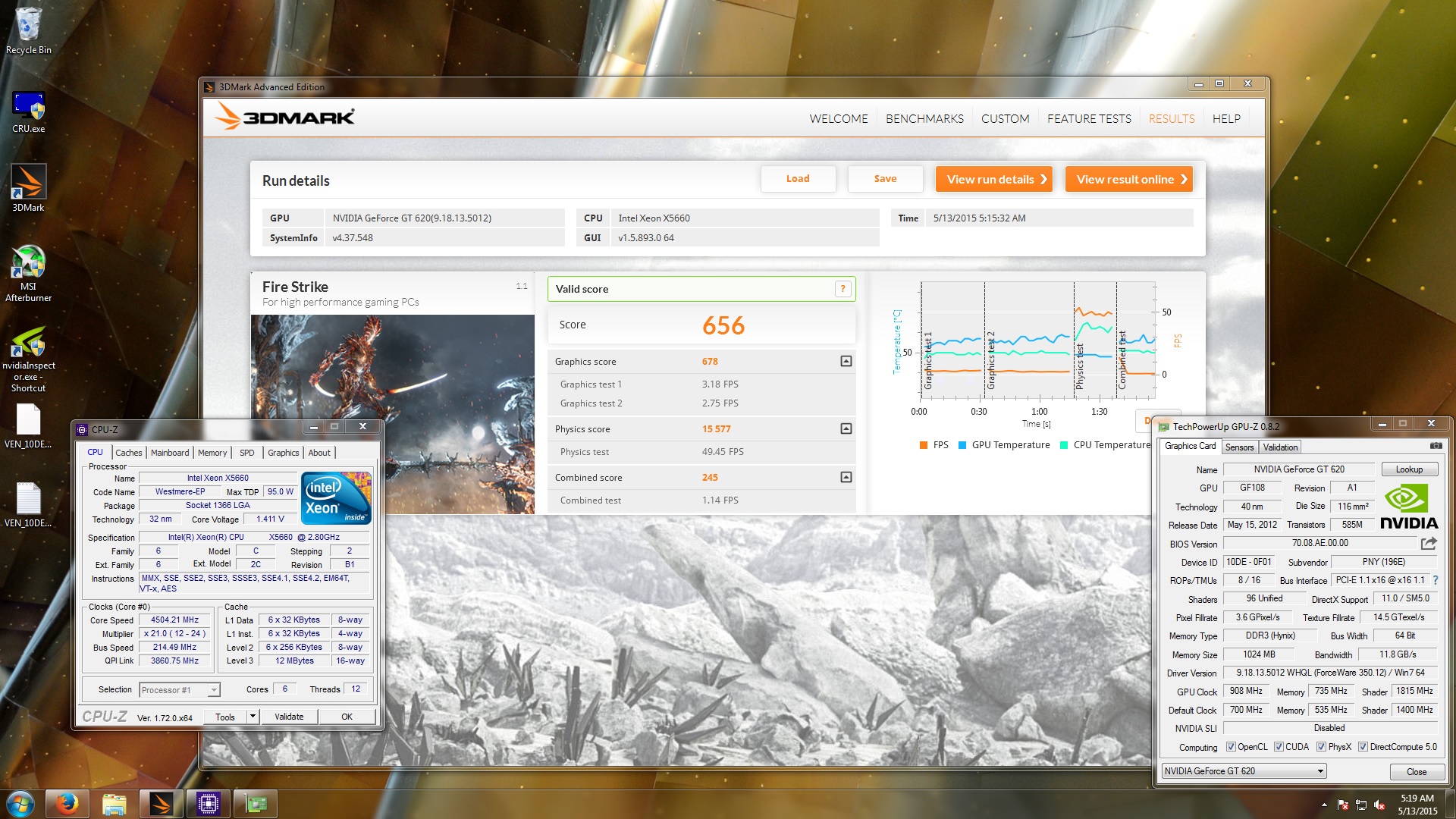Open the nvidiaInspector.exe shortcut icon
This screenshot has width=1456, height=819.
(29, 359)
